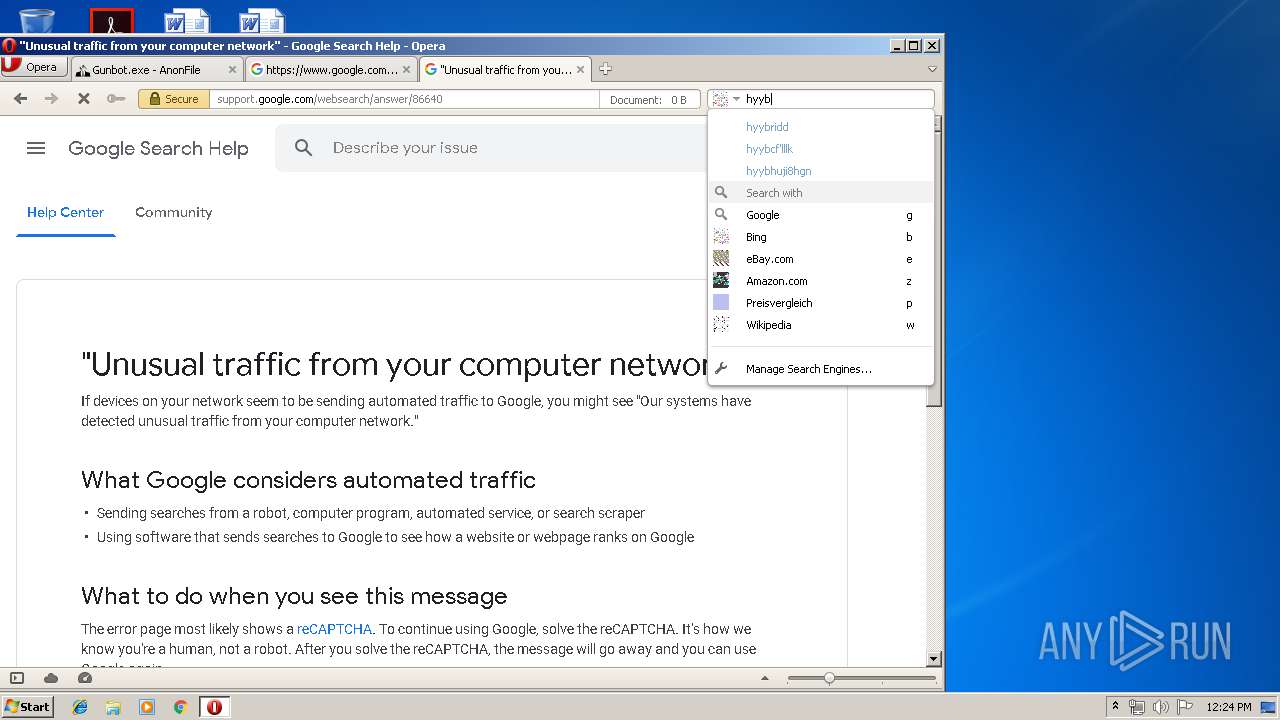1280x720 pixels.
Task: Close the Unusual traffic tab
Action: pos(580,70)
